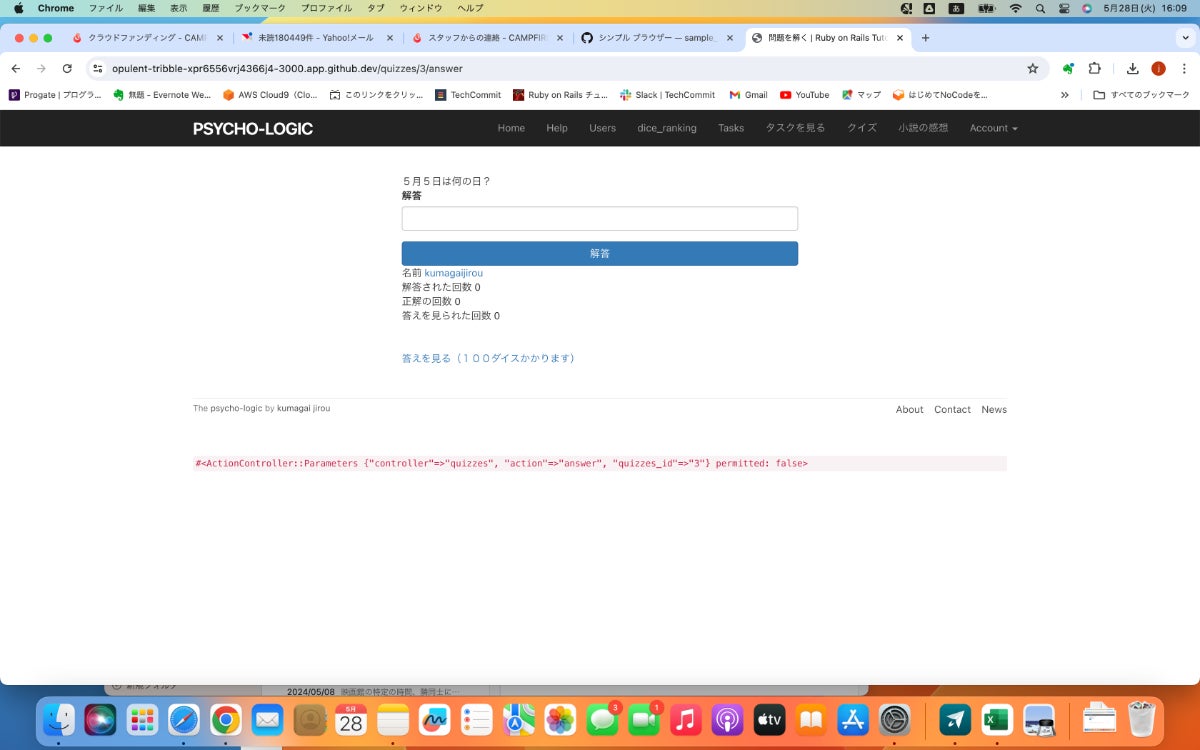Open the YouTube bookmark
Viewport: 1200px width, 750px height.
pos(804,95)
